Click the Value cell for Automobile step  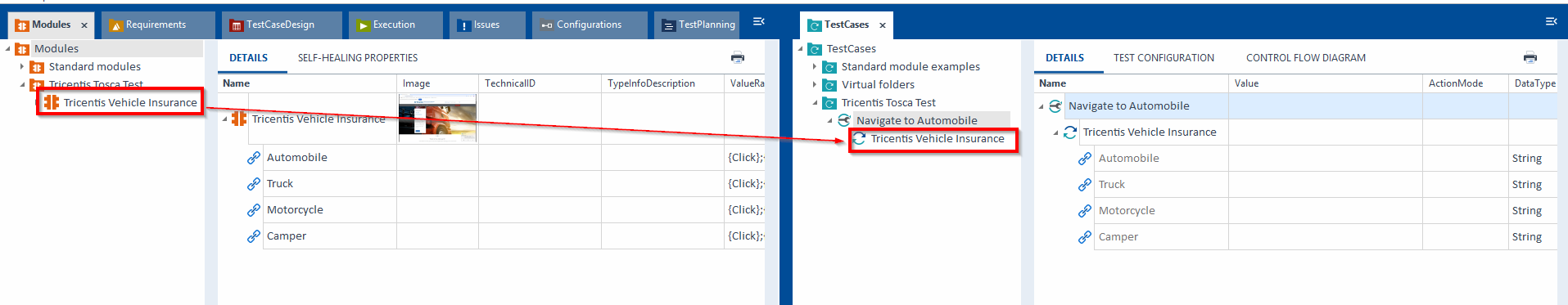pyautogui.click(x=1326, y=159)
